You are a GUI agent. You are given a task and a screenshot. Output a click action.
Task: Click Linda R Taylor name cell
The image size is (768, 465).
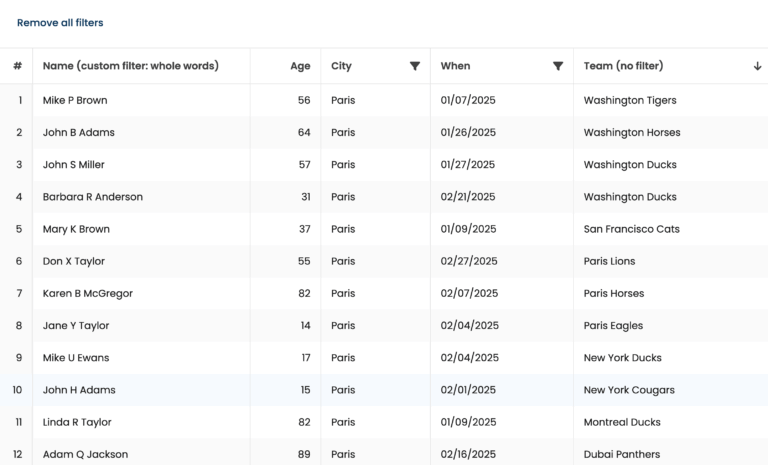pyautogui.click(x=77, y=422)
